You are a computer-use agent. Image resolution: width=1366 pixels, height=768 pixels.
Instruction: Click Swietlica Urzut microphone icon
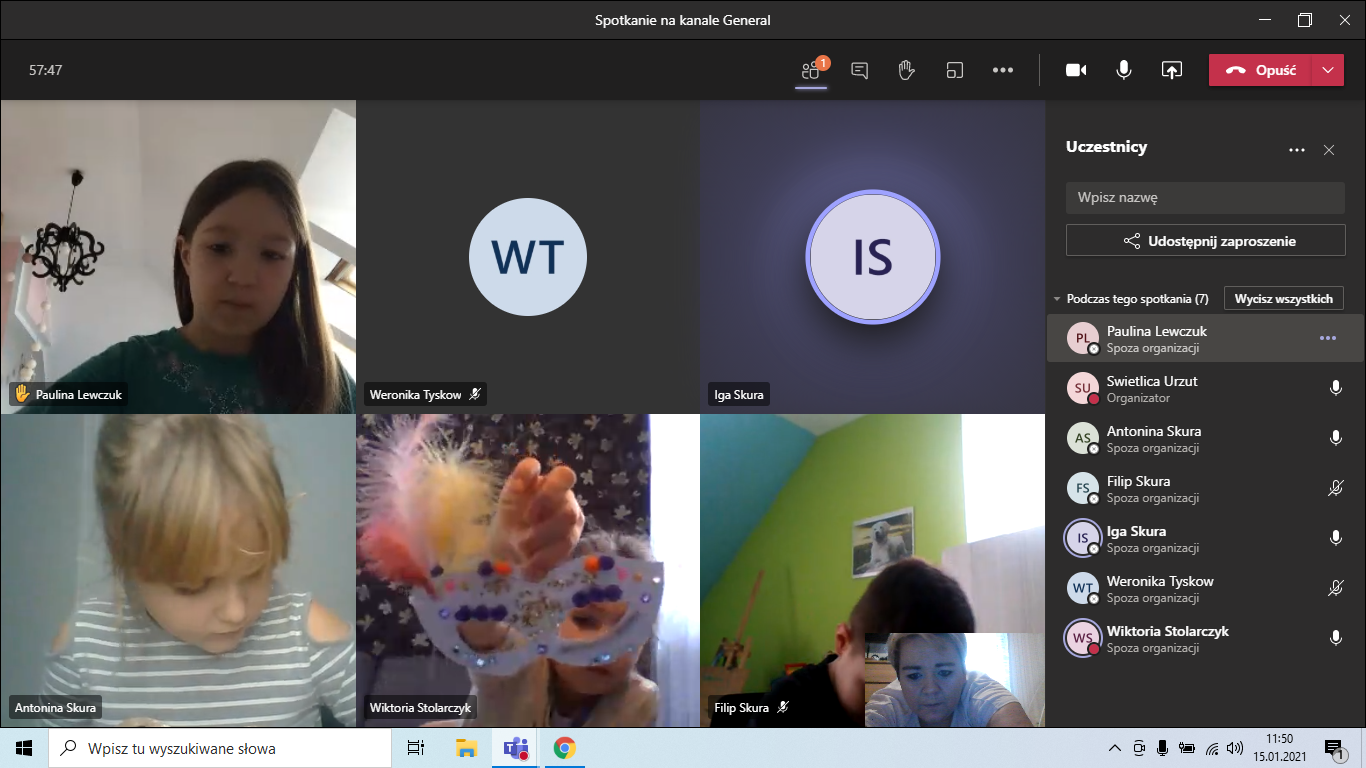[x=1336, y=388]
